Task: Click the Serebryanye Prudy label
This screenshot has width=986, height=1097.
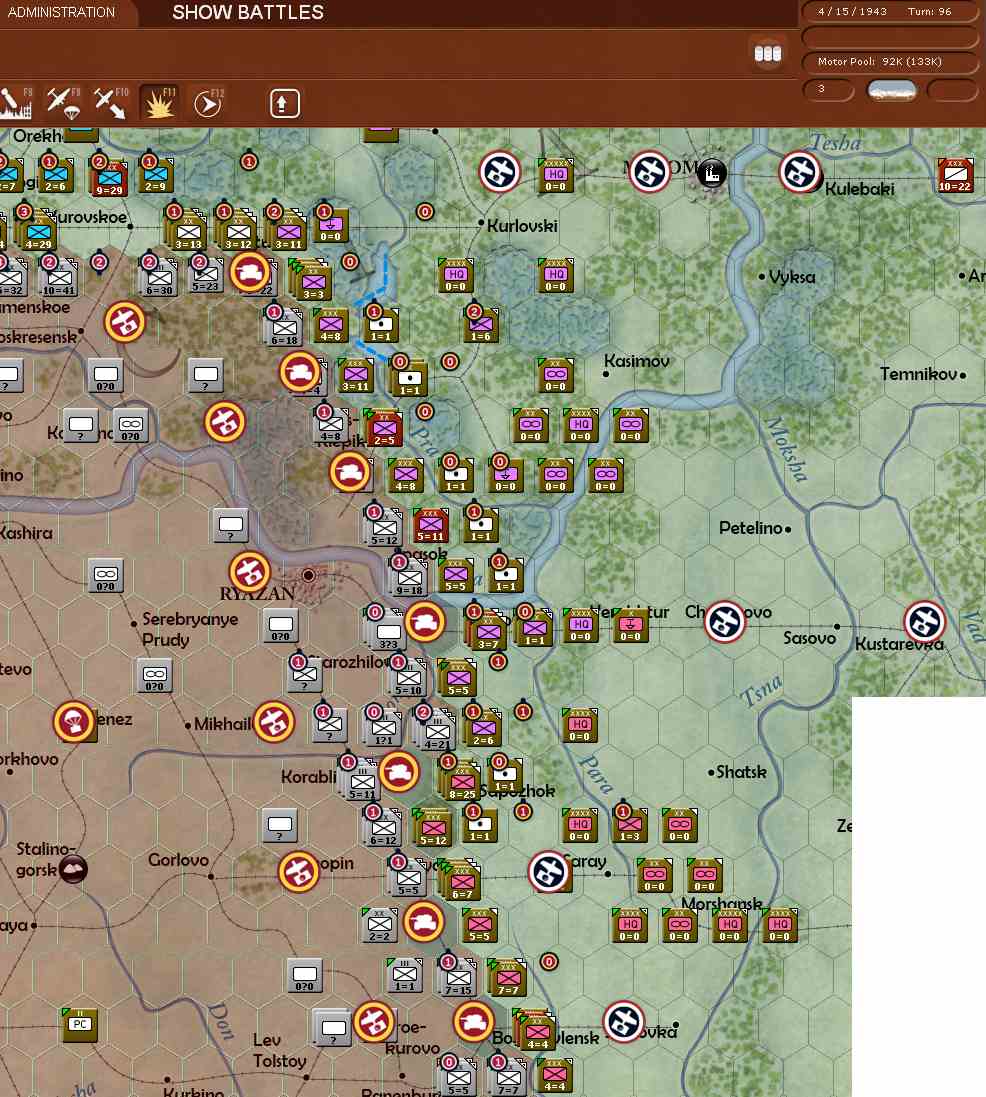Action: [190, 629]
